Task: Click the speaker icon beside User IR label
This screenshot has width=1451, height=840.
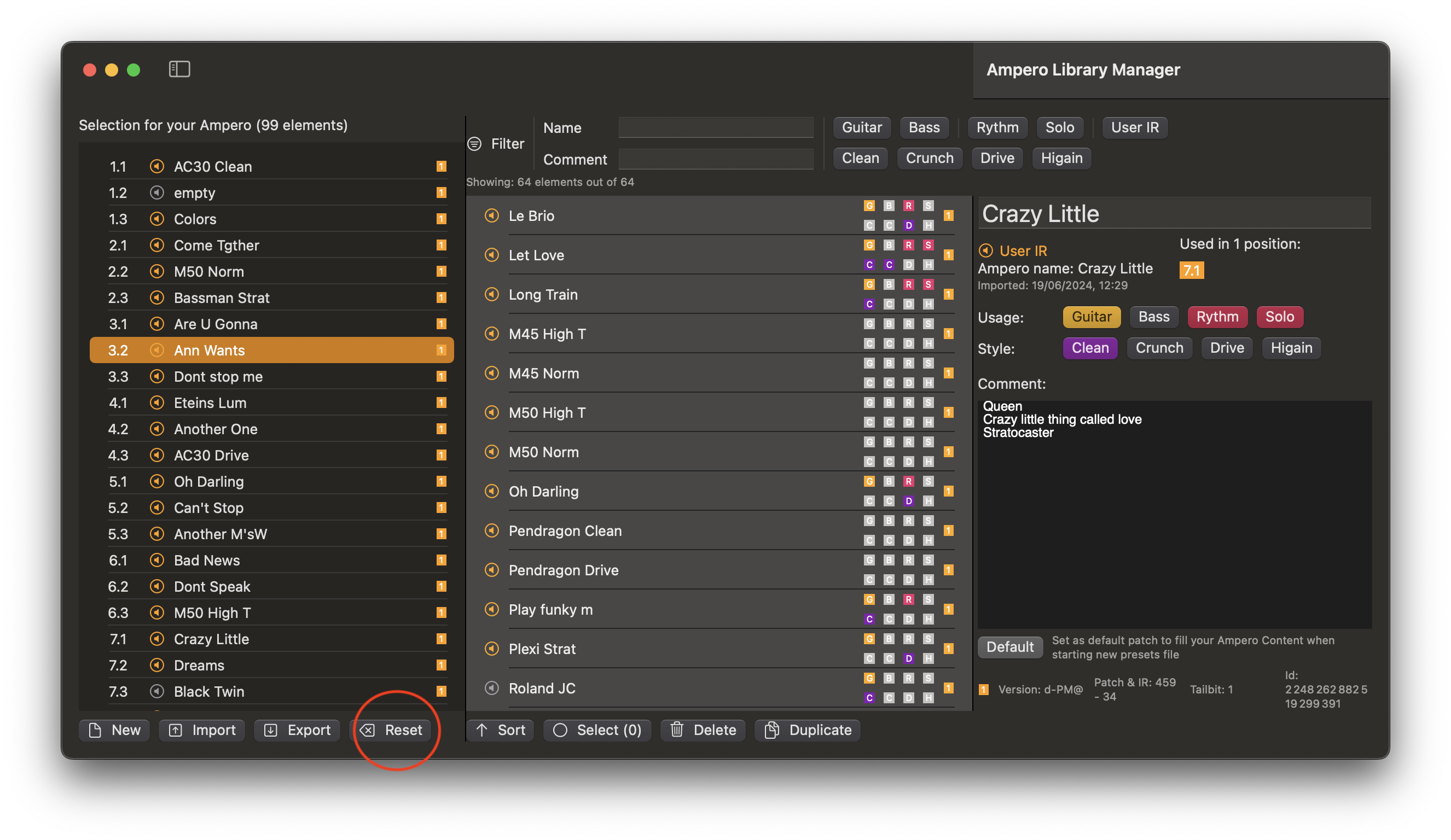Action: pyautogui.click(x=986, y=250)
